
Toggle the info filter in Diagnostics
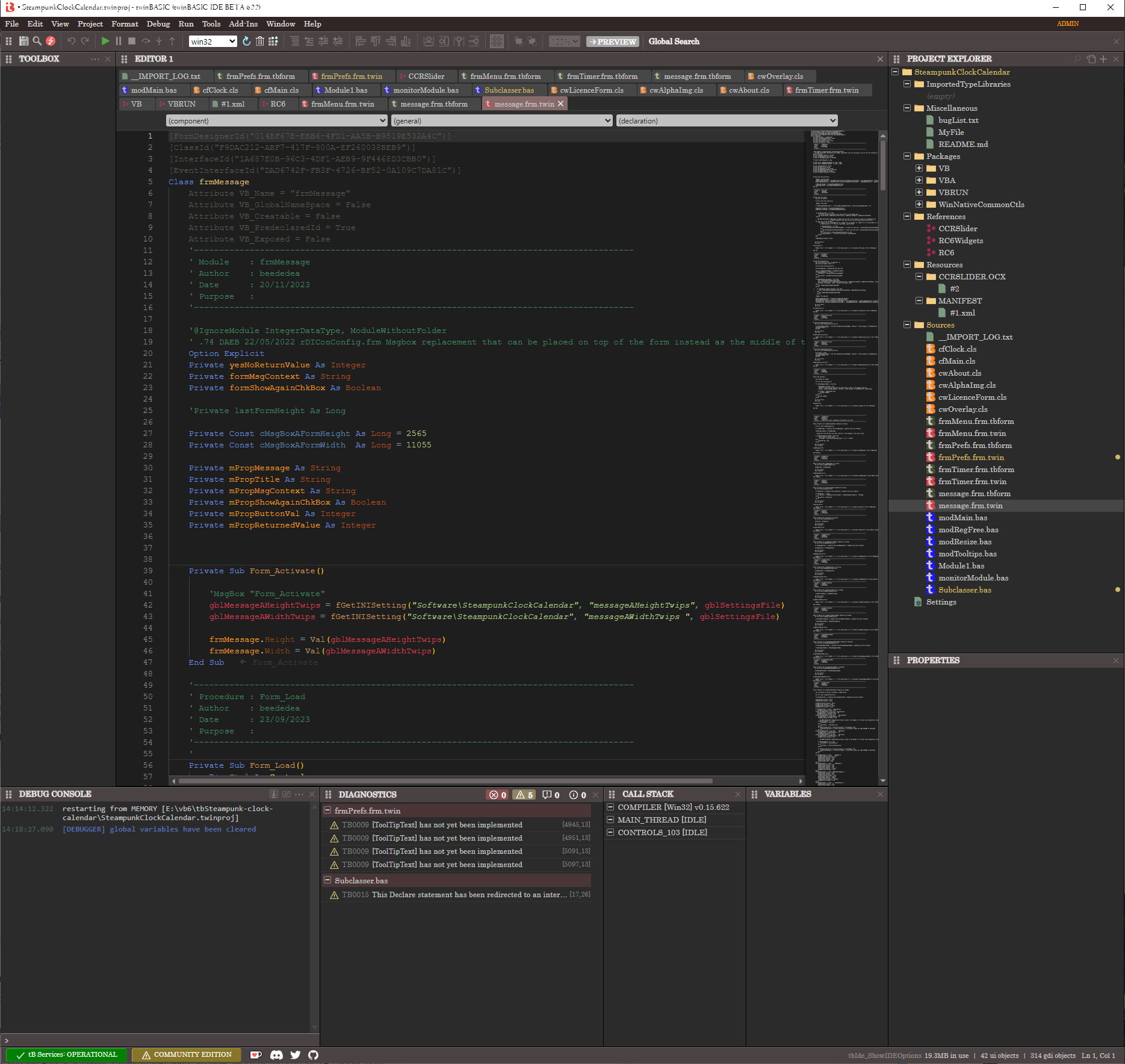(578, 795)
